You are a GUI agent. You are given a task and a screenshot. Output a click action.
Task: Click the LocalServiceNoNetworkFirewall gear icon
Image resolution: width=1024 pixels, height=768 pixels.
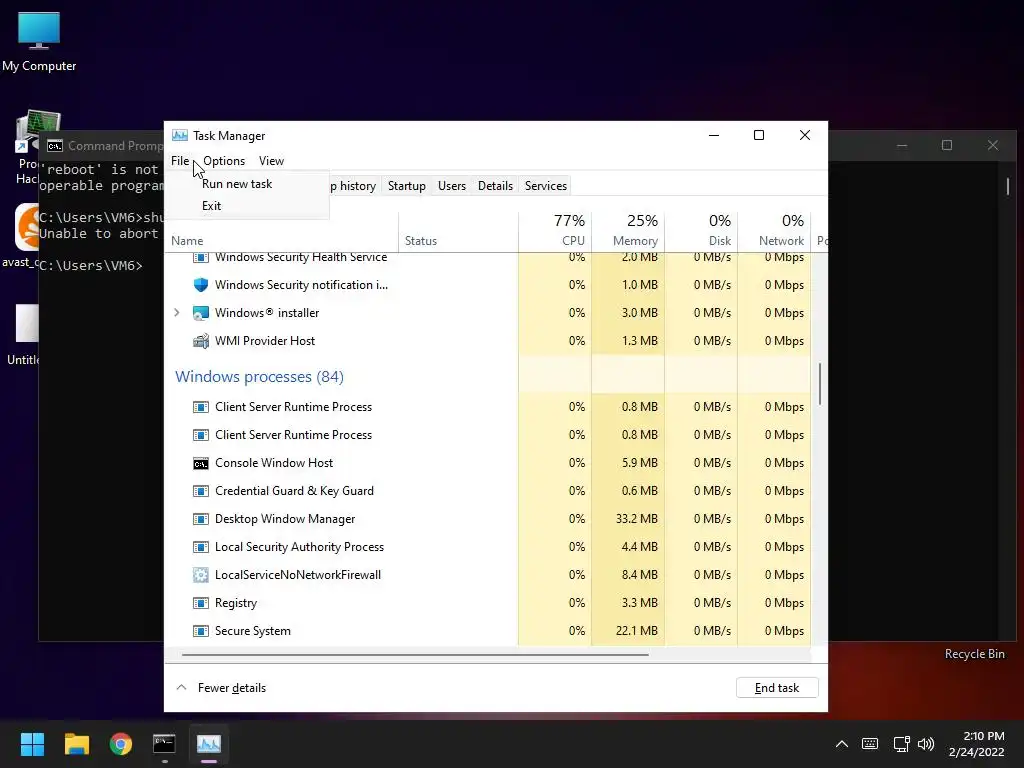pyautogui.click(x=200, y=575)
